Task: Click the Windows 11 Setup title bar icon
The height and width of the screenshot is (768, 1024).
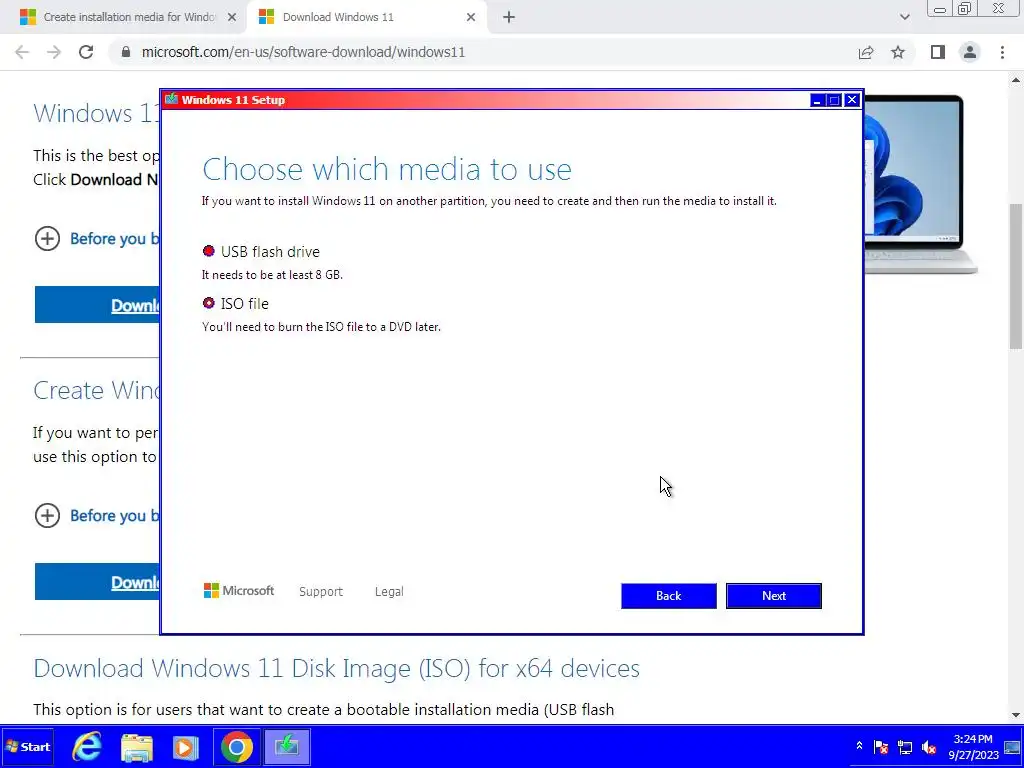Action: click(171, 99)
